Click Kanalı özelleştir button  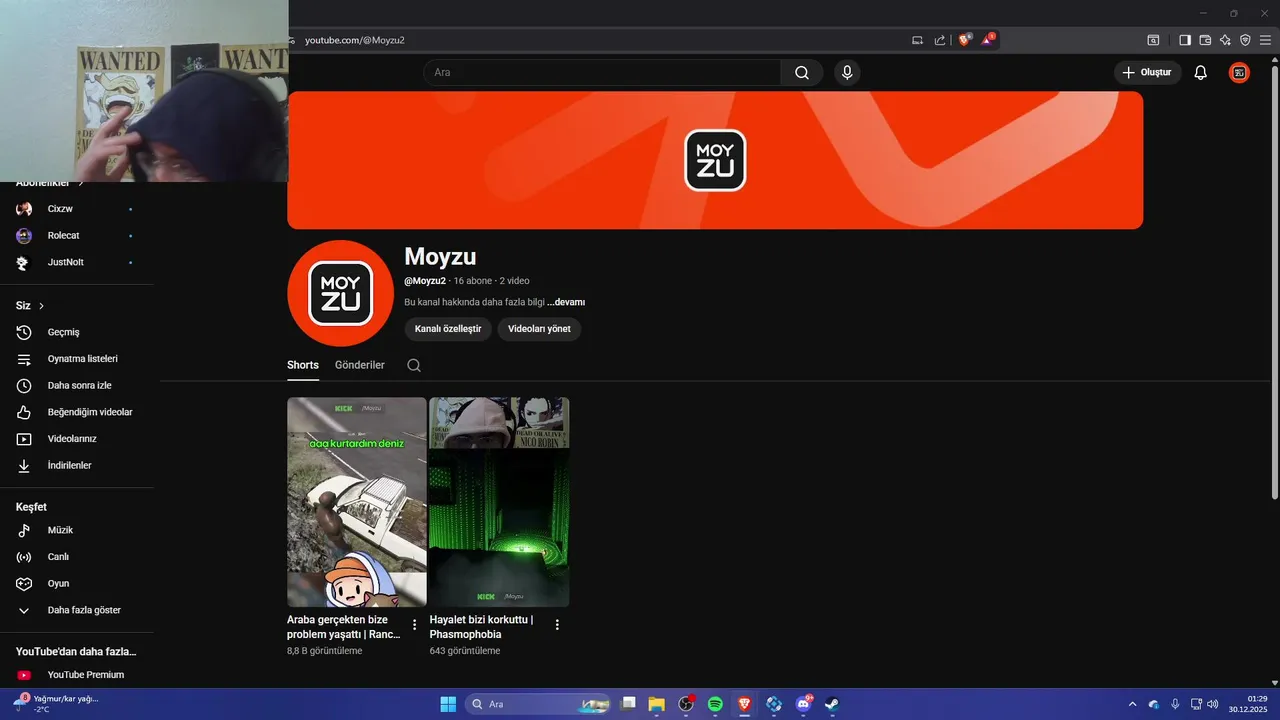(448, 329)
